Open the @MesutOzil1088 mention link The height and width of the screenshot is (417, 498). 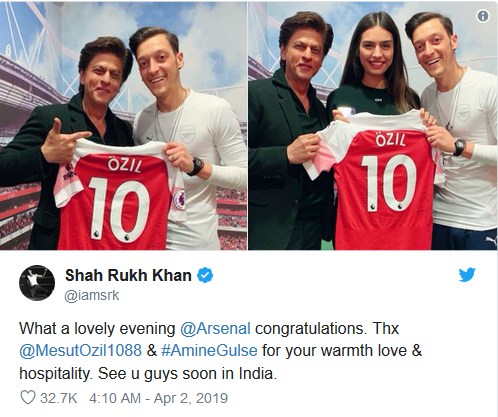(81, 351)
